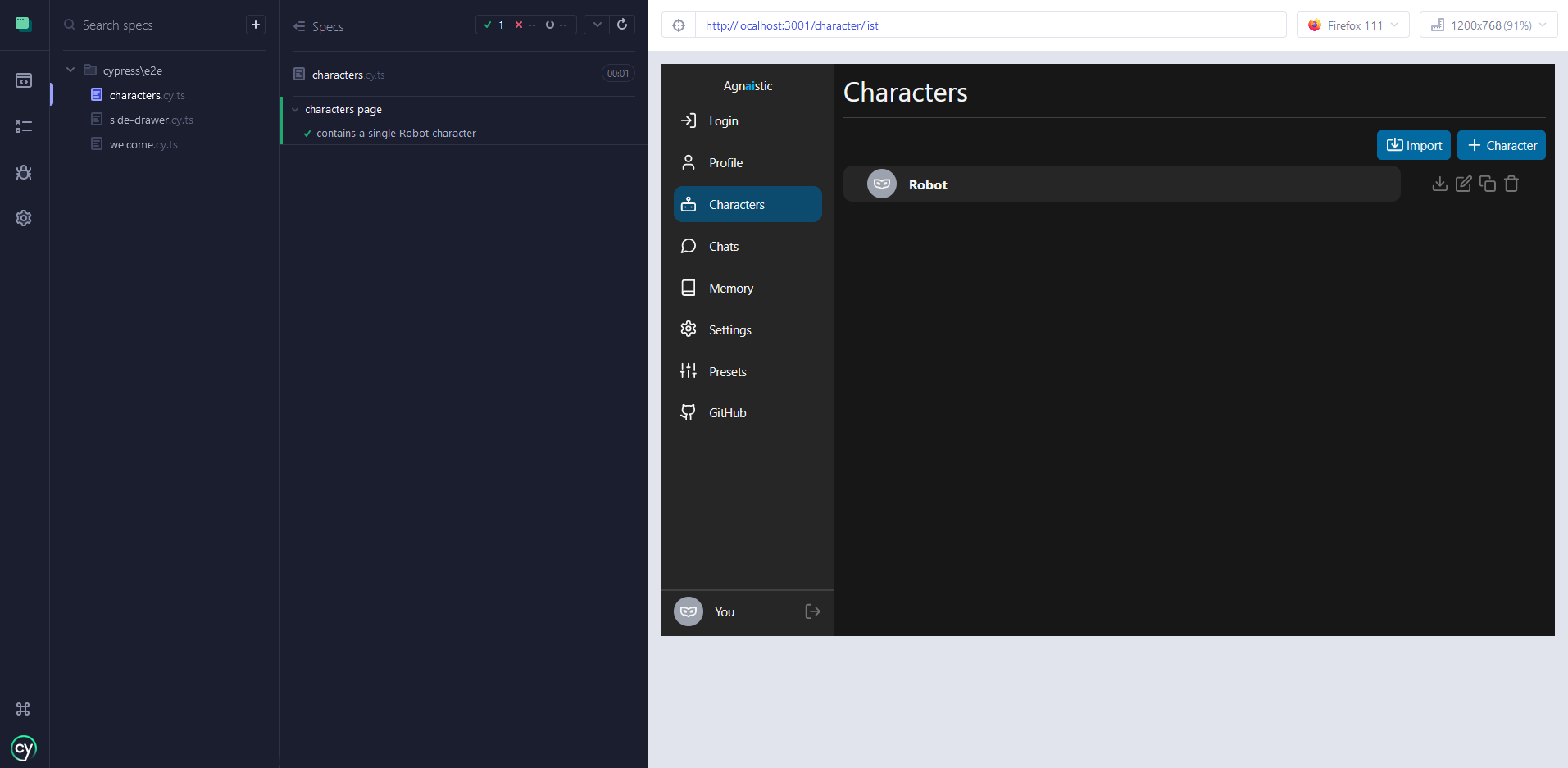Download the Robot character
The height and width of the screenshot is (768, 1568).
tap(1439, 184)
